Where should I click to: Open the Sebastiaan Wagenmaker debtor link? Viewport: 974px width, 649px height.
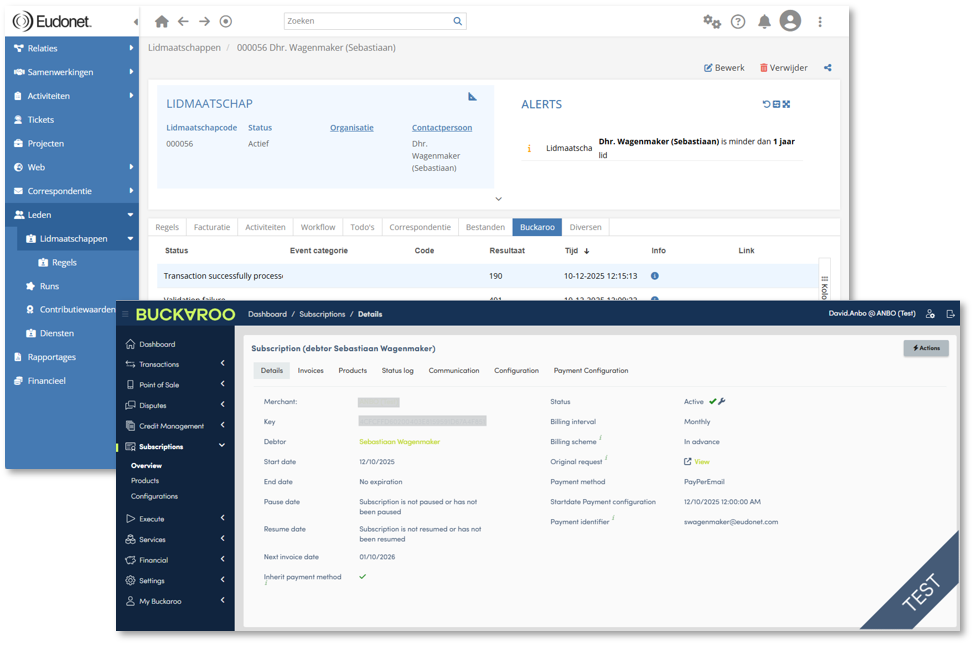pos(399,441)
